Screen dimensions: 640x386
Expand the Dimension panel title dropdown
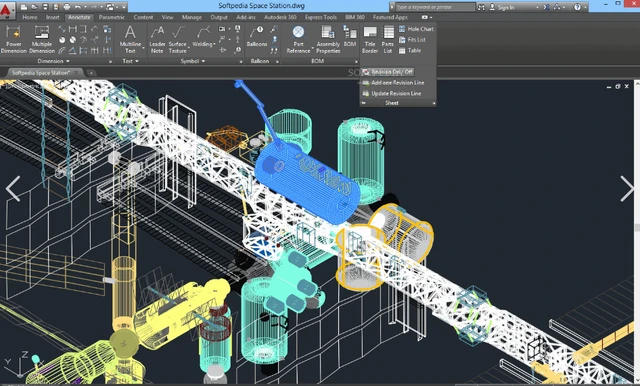(53, 61)
